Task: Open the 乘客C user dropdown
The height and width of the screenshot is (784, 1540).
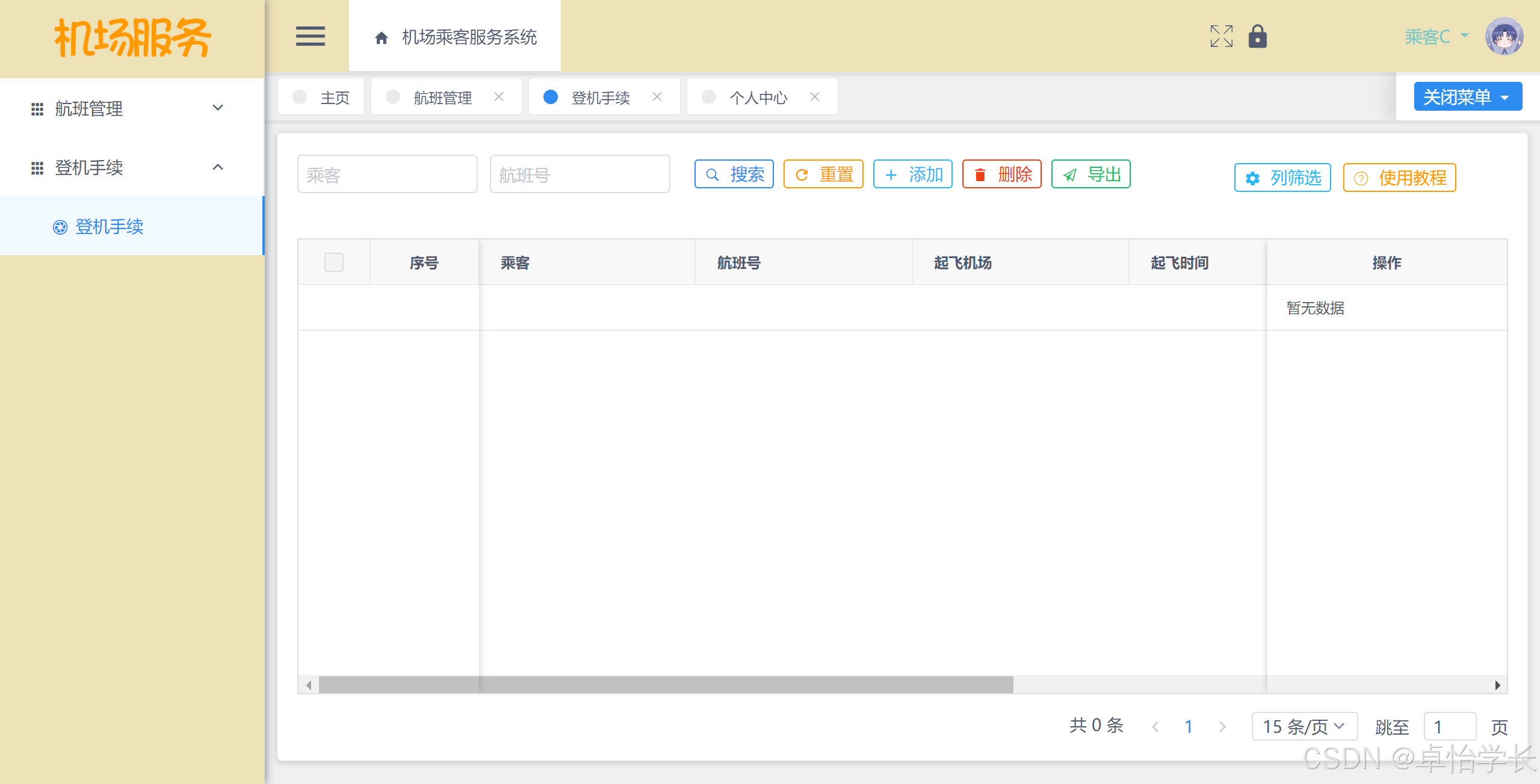Action: [1436, 37]
